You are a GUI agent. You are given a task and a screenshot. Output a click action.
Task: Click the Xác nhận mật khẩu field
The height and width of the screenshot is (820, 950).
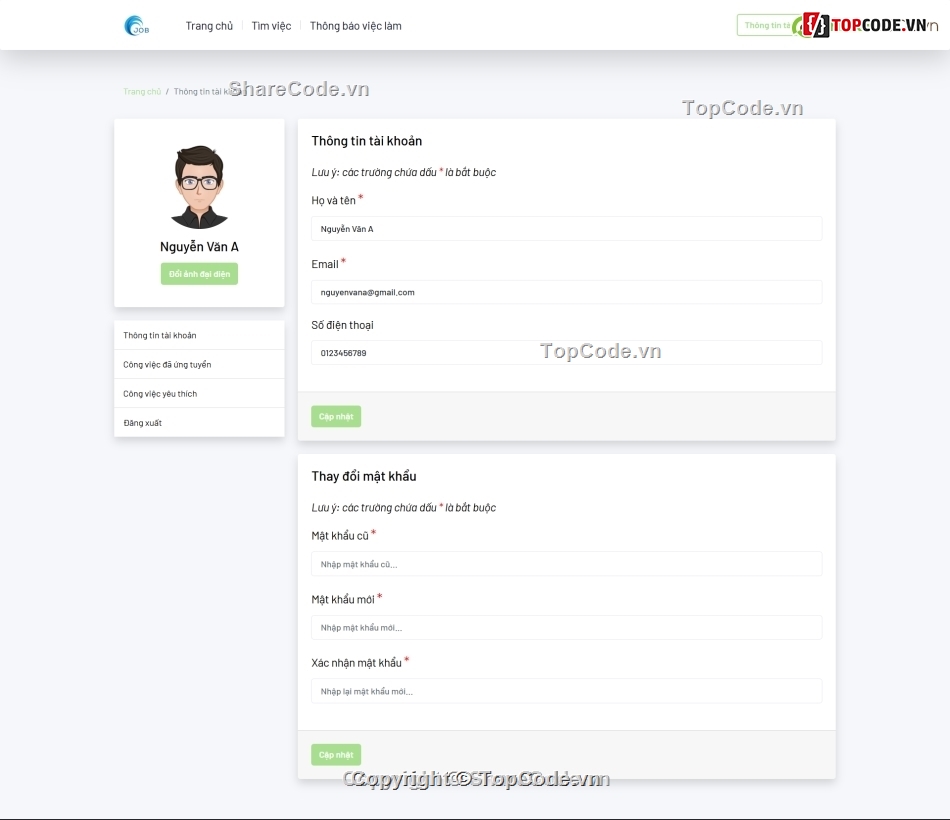(x=566, y=691)
